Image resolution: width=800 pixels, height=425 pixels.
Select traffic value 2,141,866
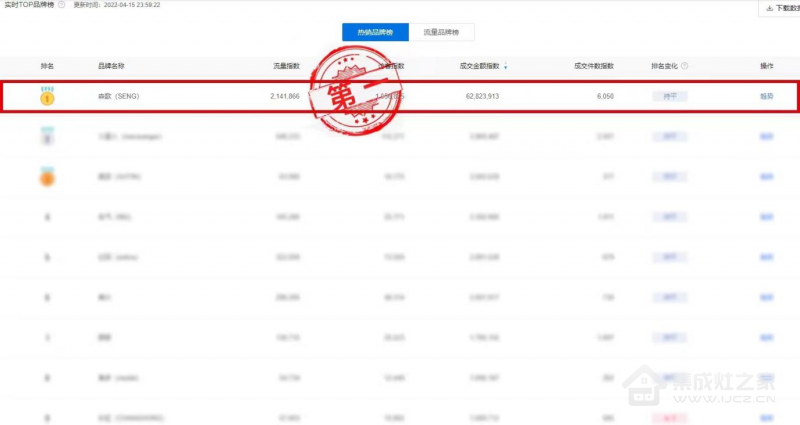point(285,96)
